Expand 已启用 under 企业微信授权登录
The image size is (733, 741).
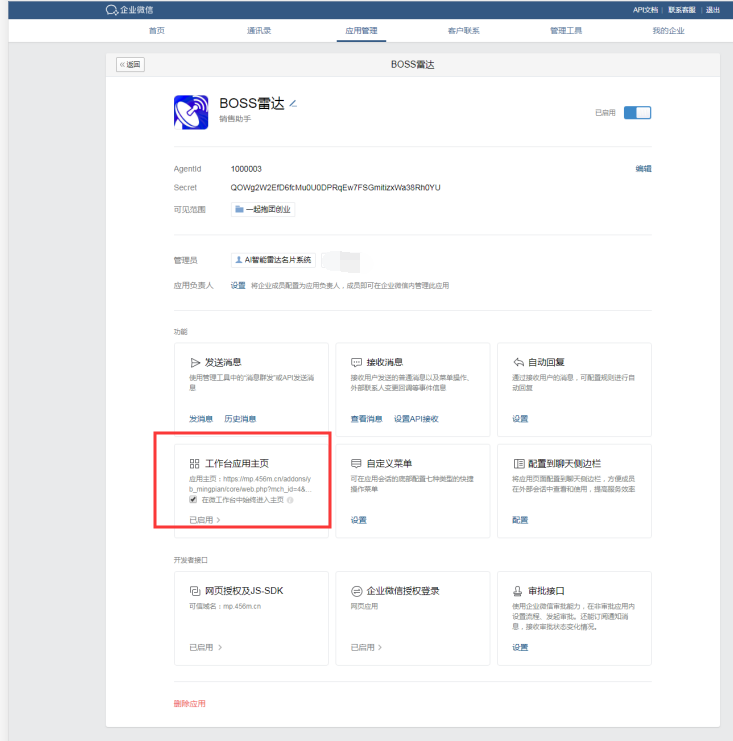coord(366,647)
